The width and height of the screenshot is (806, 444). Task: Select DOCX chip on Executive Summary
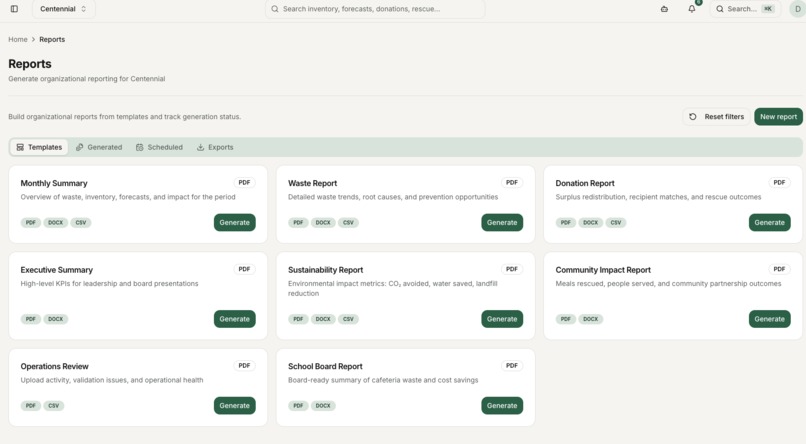[56, 319]
